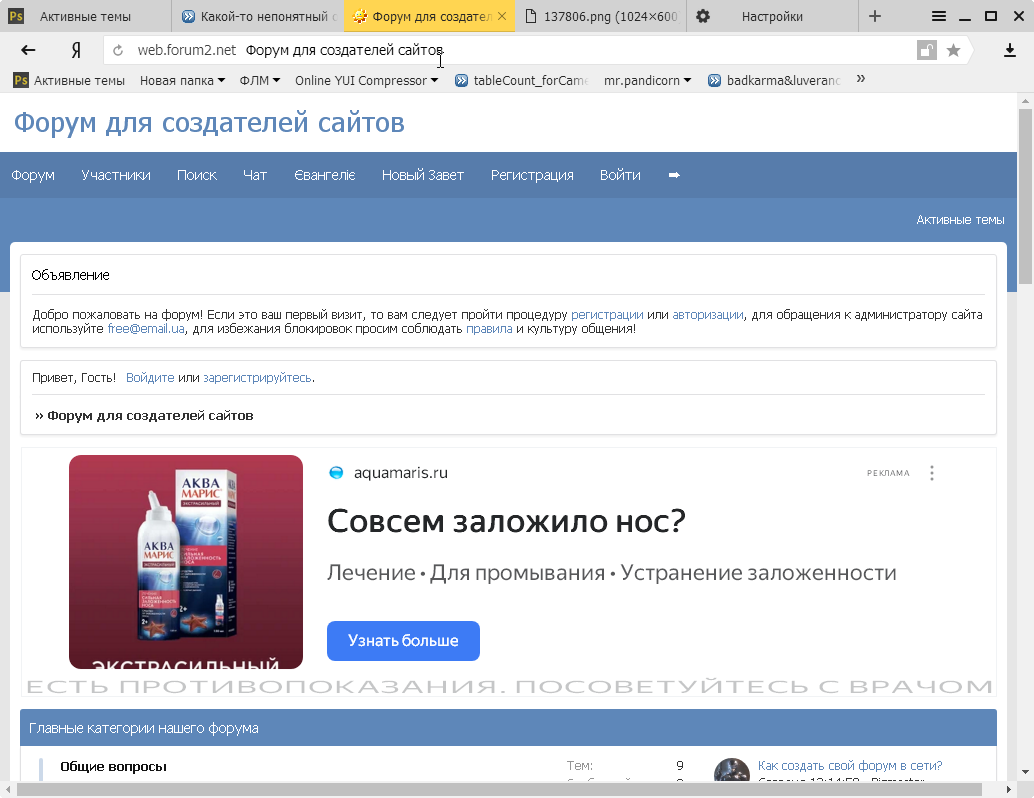This screenshot has height=798, width=1034.
Task: Go back with the browser arrow
Action: pos(28,50)
